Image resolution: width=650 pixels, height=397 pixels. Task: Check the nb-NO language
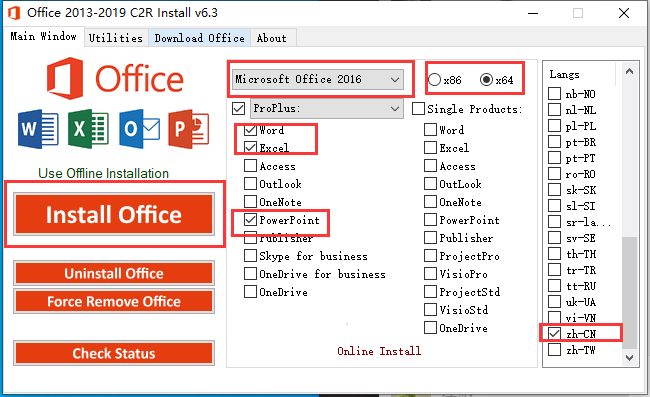tap(554, 94)
